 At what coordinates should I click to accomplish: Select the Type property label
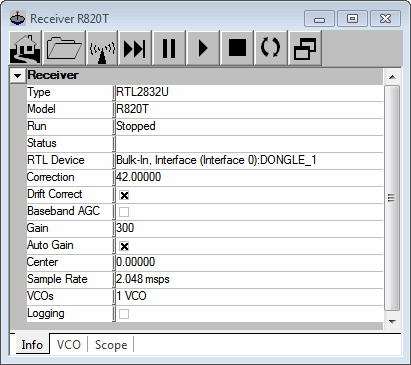(39, 92)
